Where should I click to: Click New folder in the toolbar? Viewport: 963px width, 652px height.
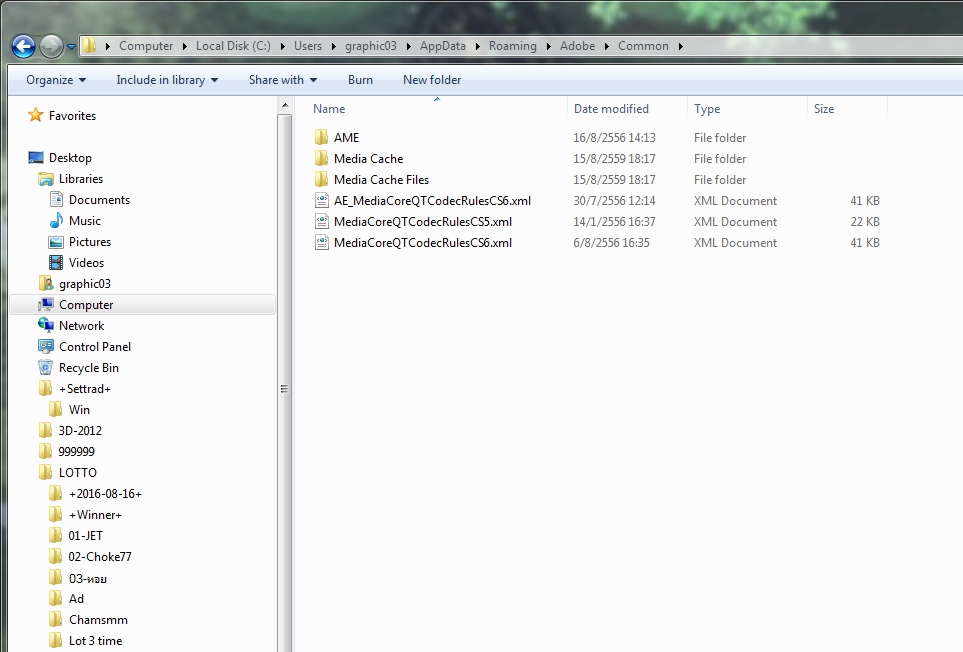coord(432,80)
